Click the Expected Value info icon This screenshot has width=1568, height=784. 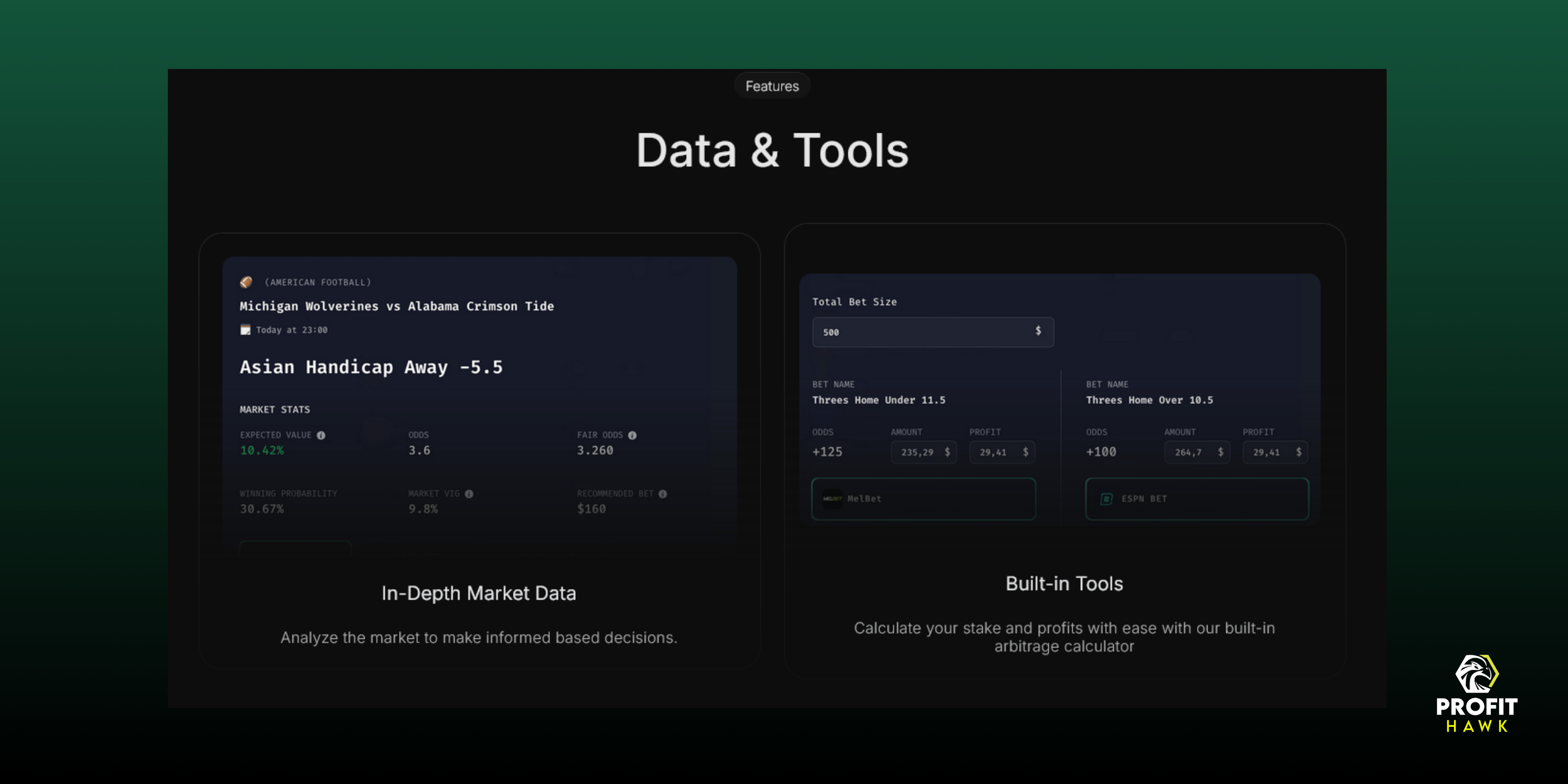pyautogui.click(x=321, y=435)
